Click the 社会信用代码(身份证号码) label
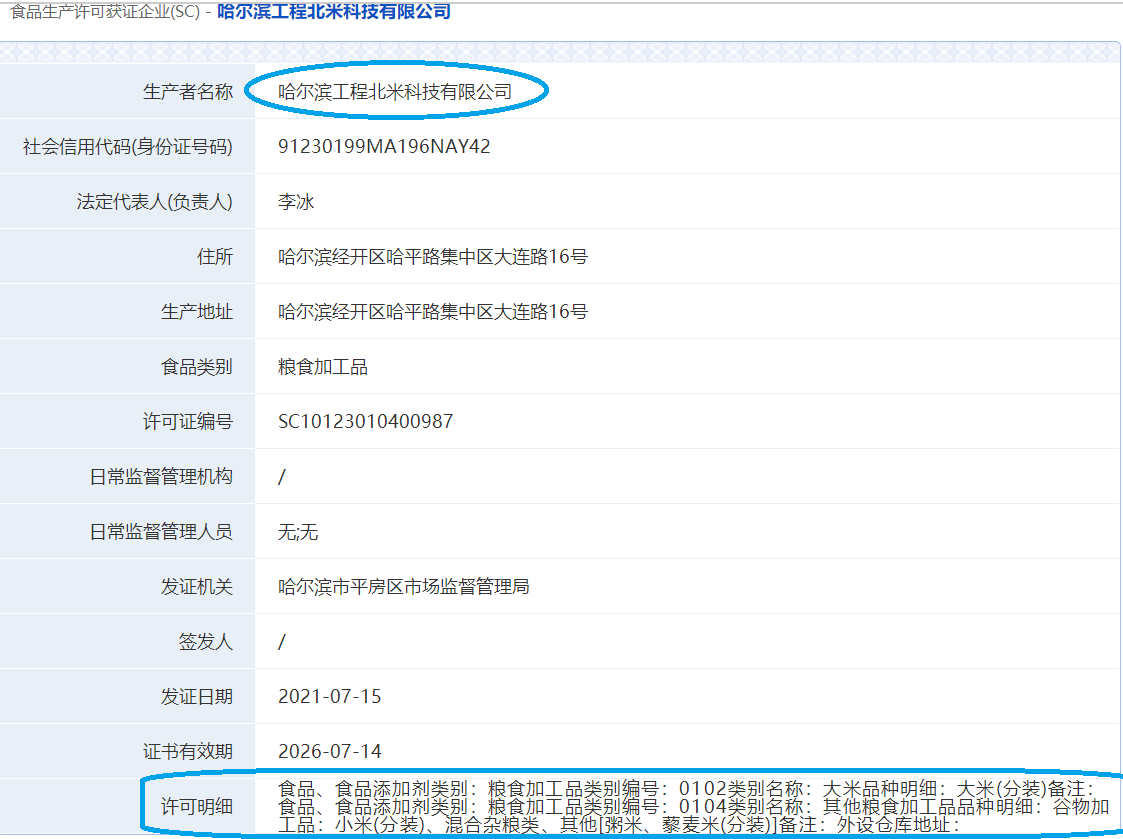Viewport: 1123px width, 839px height. tap(127, 147)
